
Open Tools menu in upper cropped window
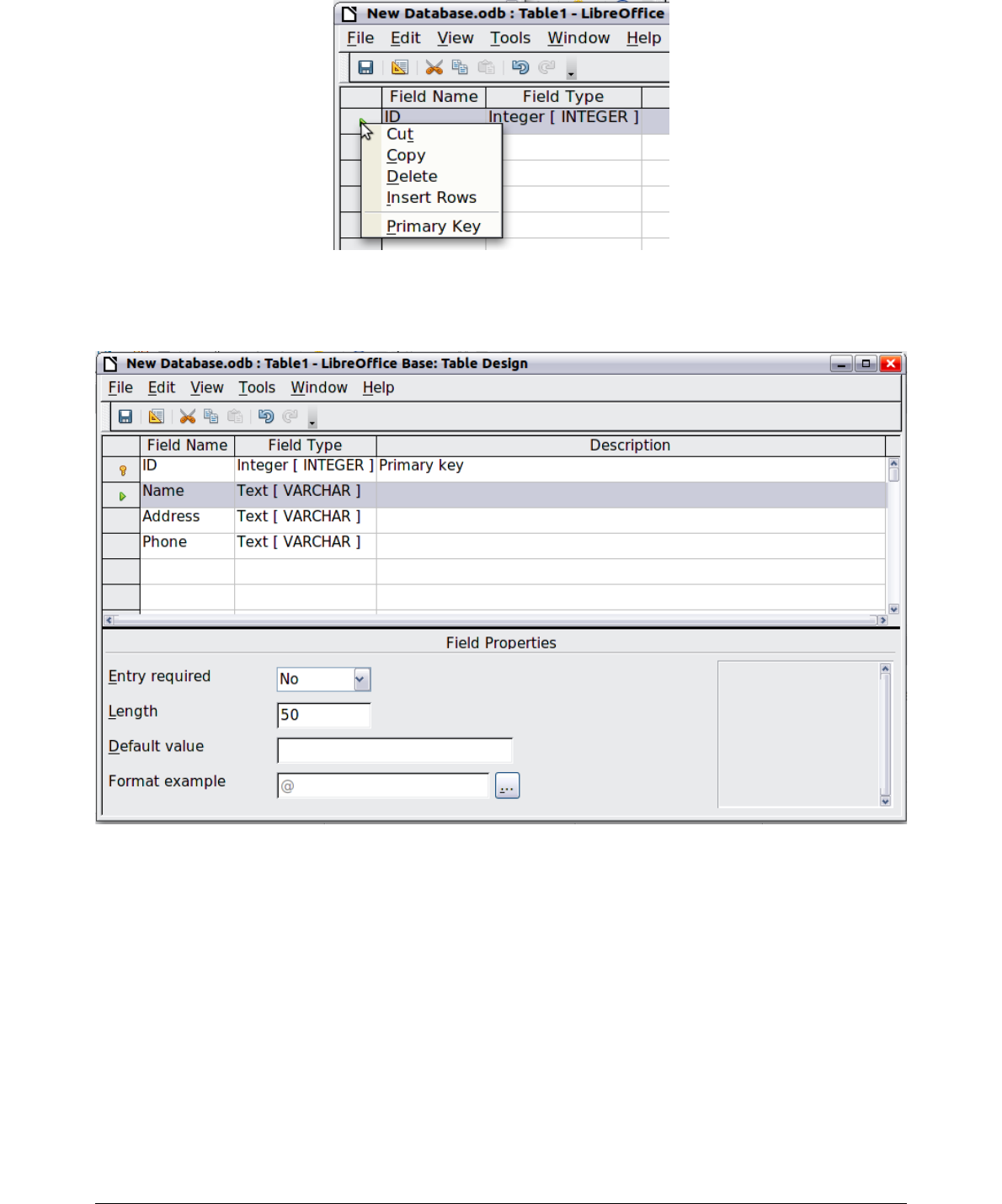510,38
